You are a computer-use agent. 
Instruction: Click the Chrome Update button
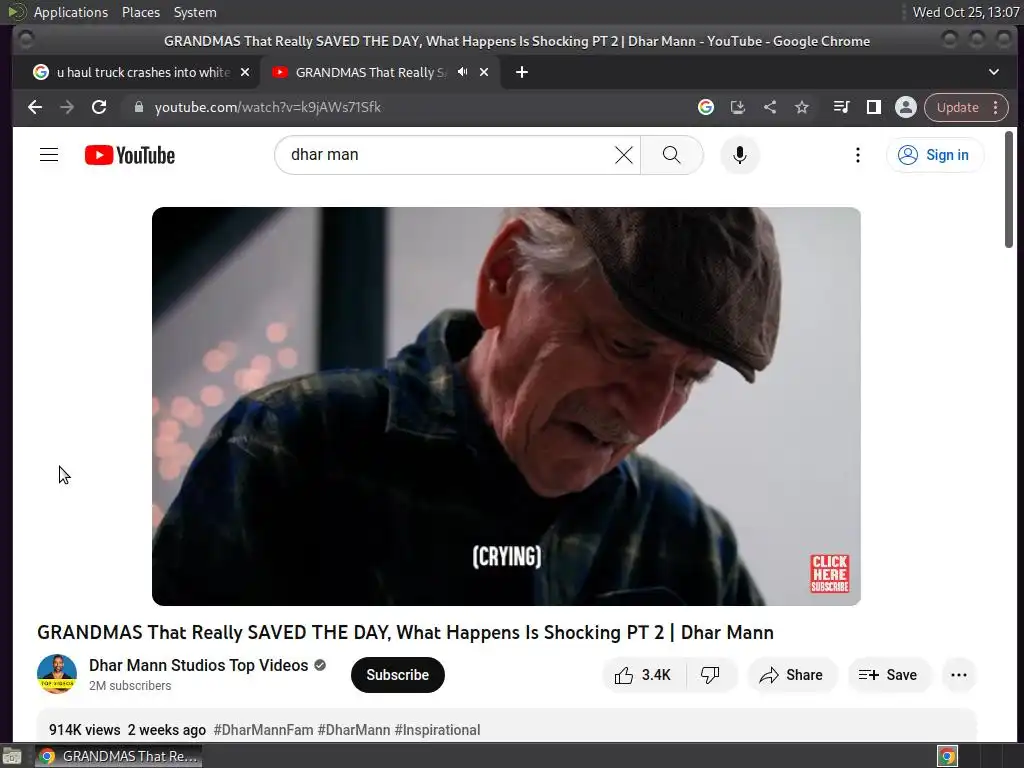pos(957,107)
